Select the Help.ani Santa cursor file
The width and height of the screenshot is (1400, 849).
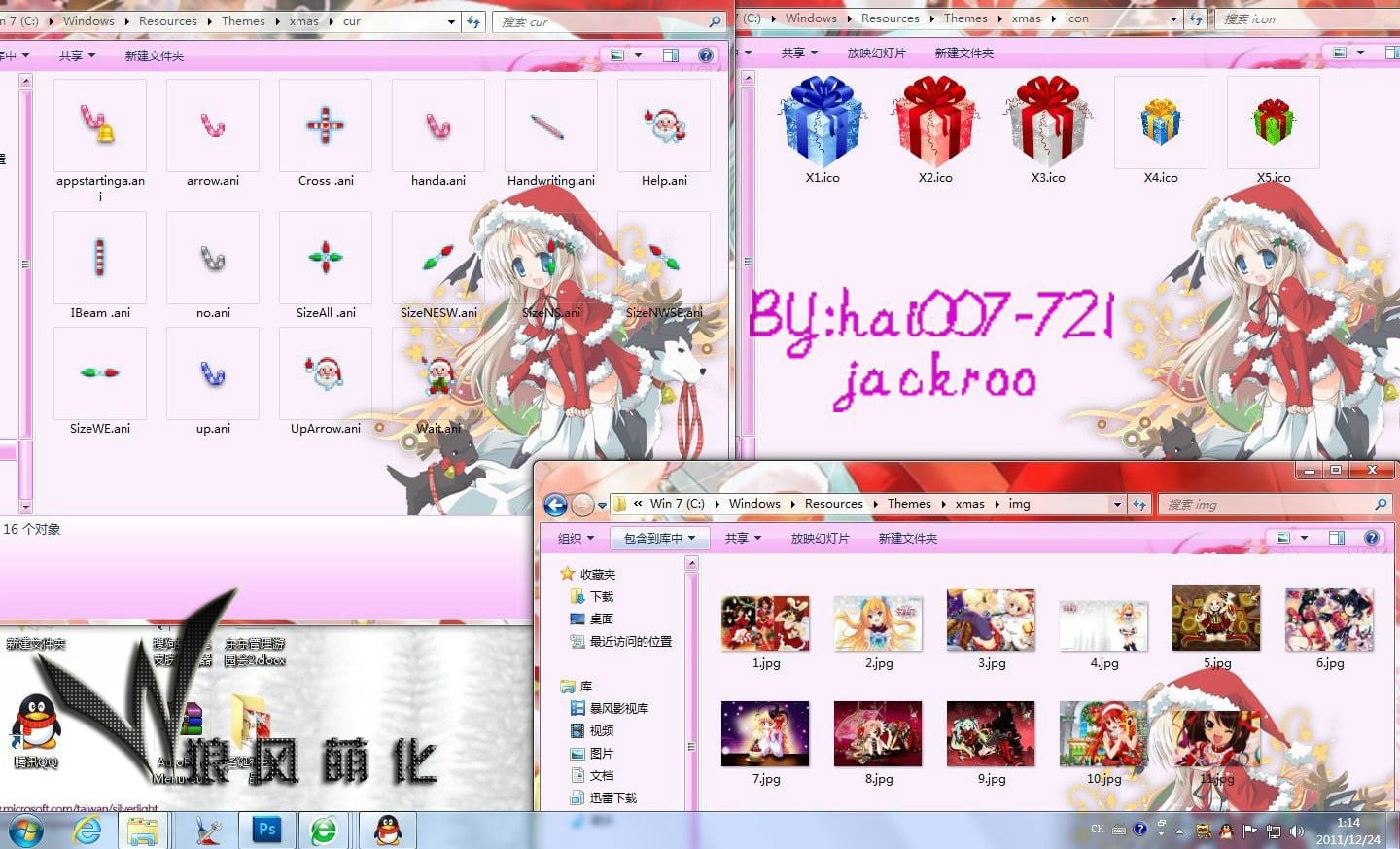[664, 126]
